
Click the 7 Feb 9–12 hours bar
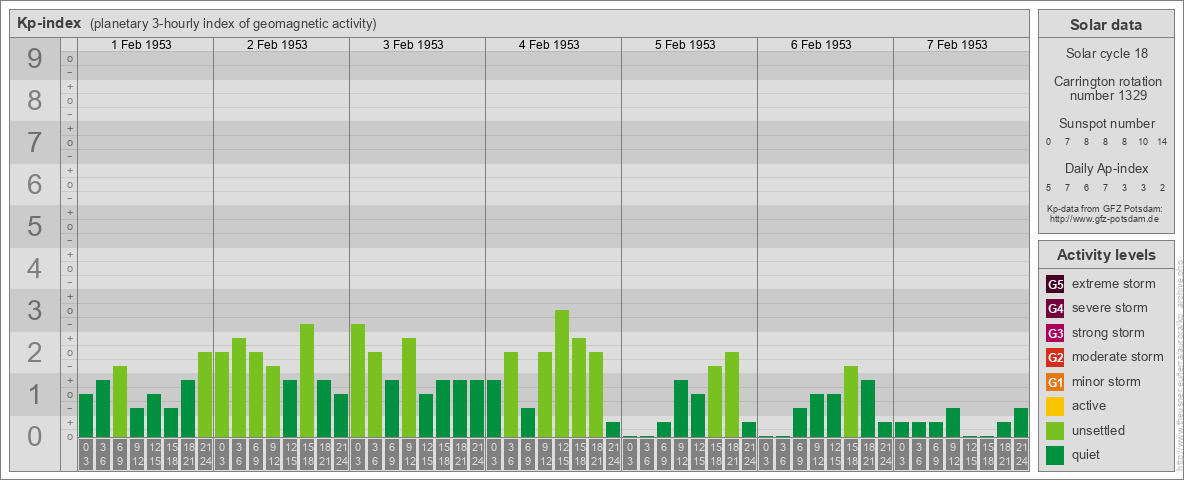pyautogui.click(x=953, y=423)
